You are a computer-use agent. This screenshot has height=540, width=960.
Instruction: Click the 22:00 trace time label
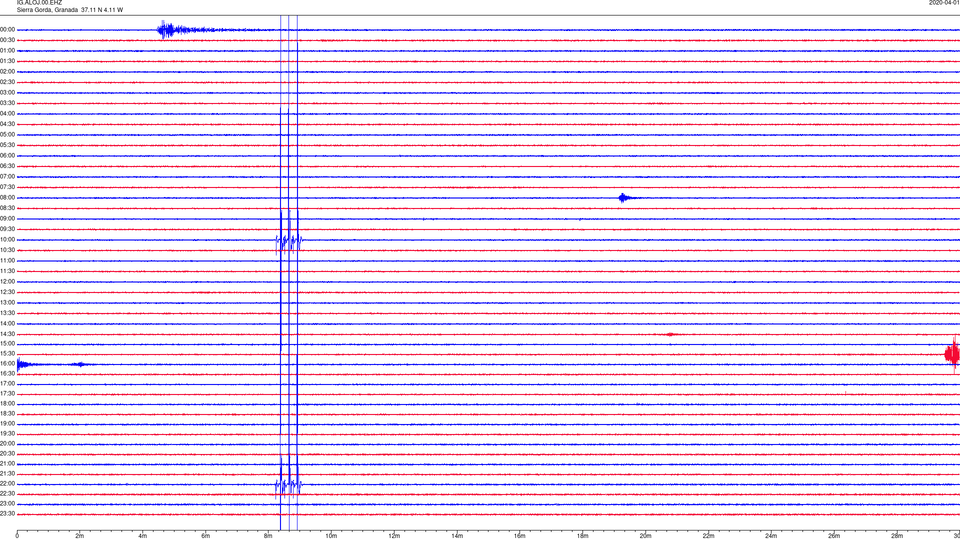(x=7, y=484)
